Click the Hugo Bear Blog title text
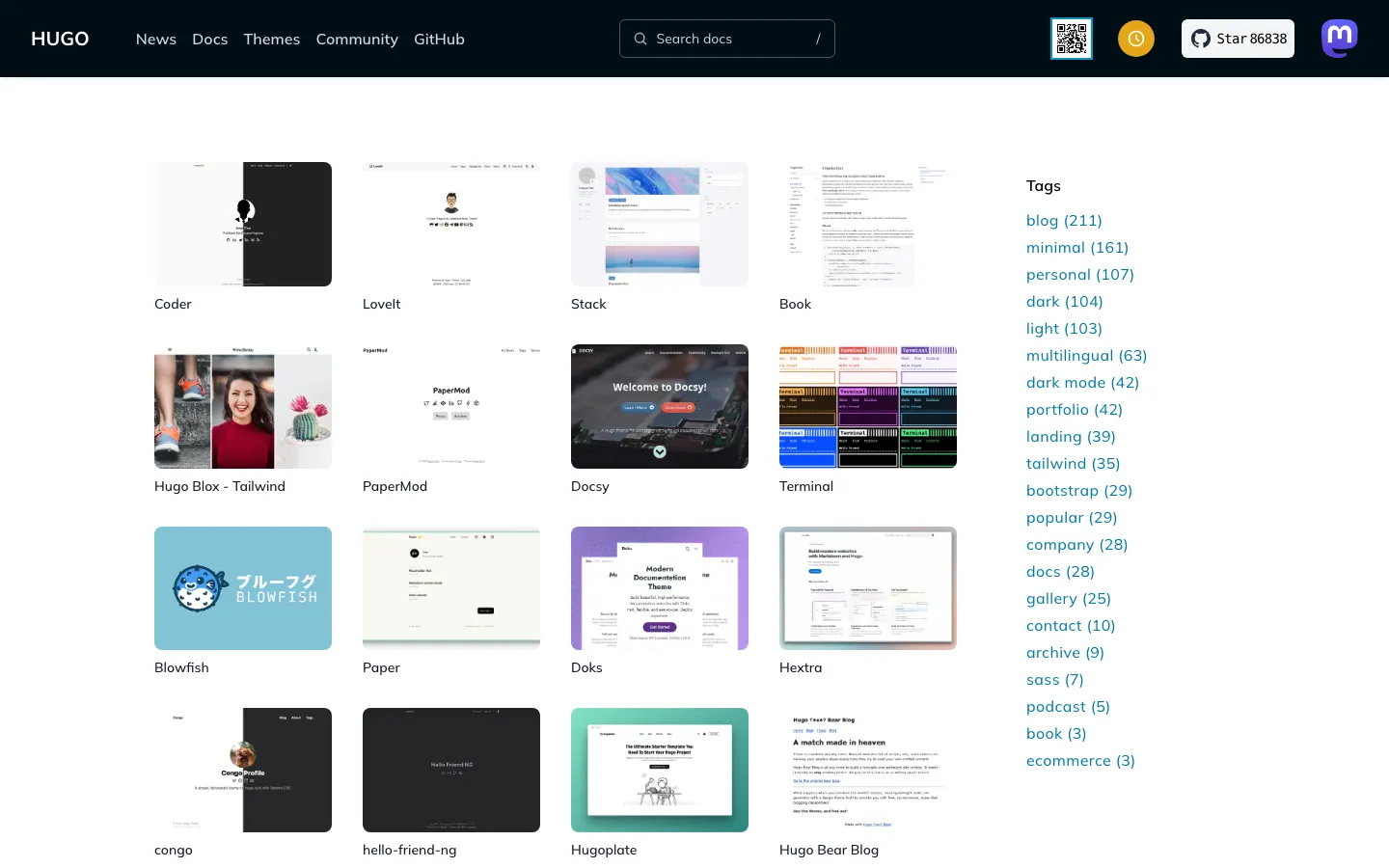 pos(829,850)
